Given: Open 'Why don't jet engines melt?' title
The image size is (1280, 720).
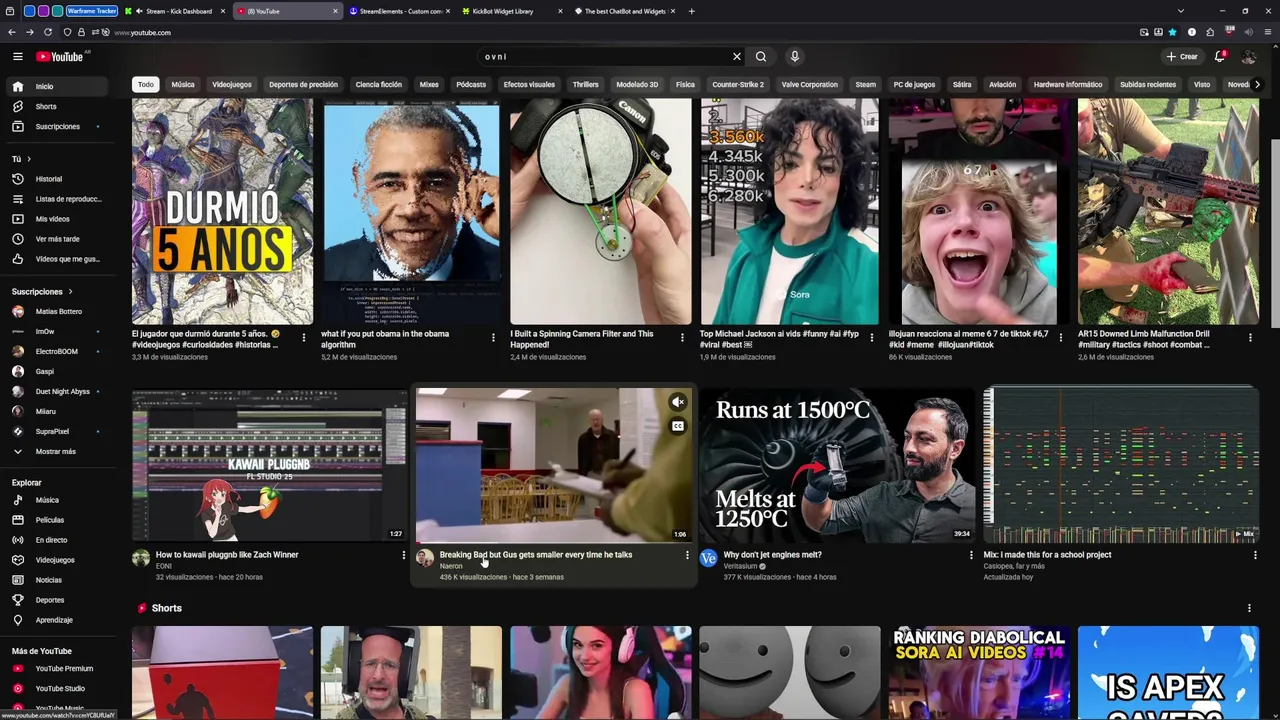Looking at the screenshot, I should (773, 555).
